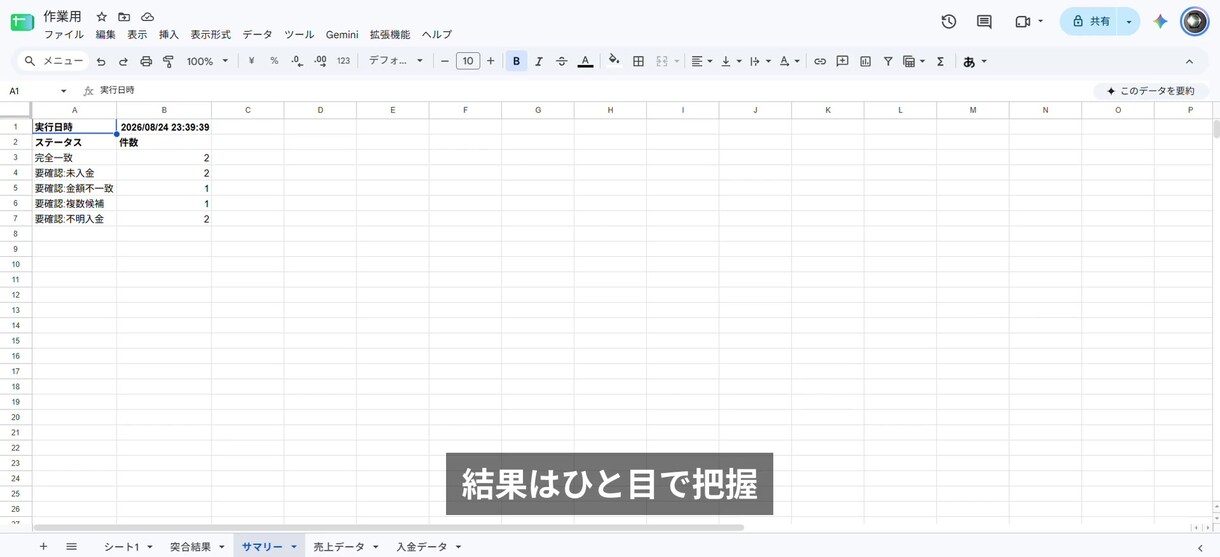Open fill color picker

pos(614,61)
